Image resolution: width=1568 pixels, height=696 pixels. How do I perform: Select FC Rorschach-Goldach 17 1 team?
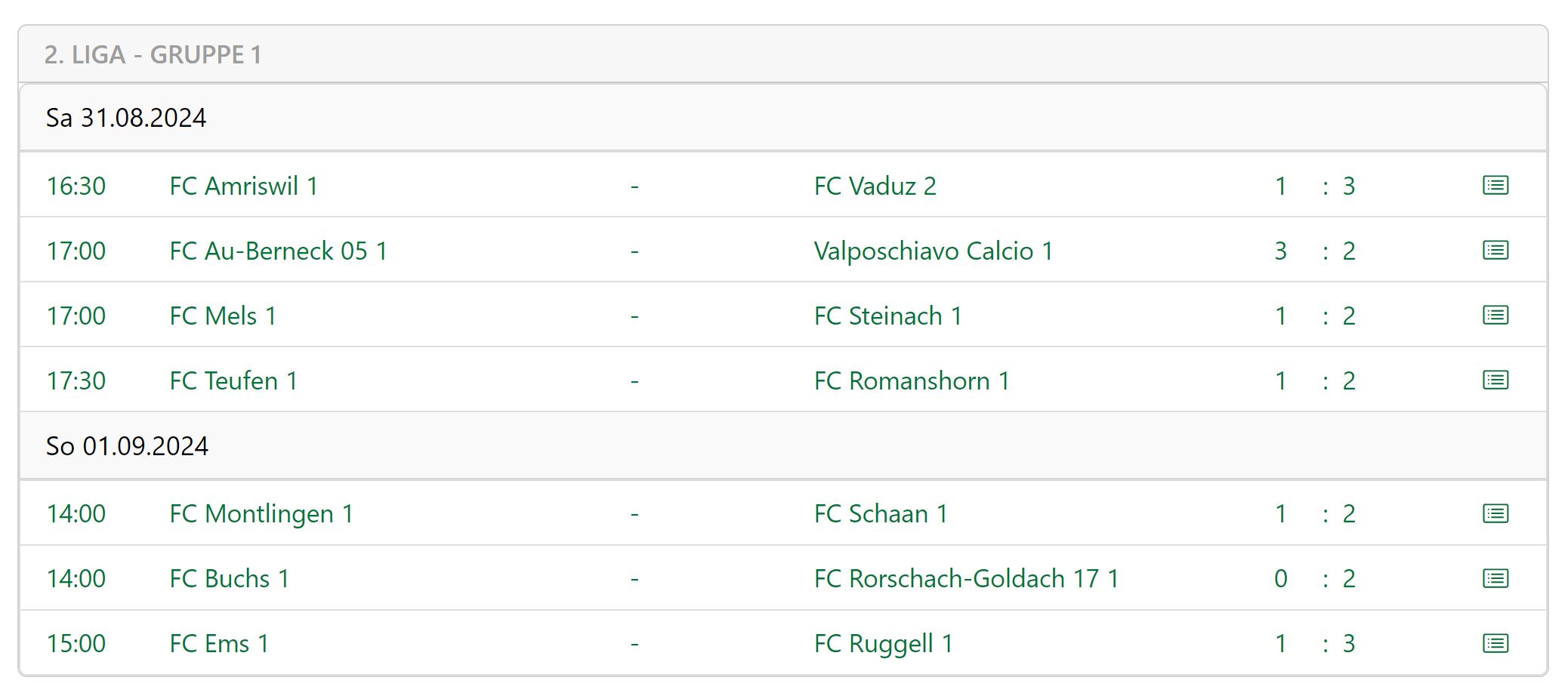(x=965, y=578)
